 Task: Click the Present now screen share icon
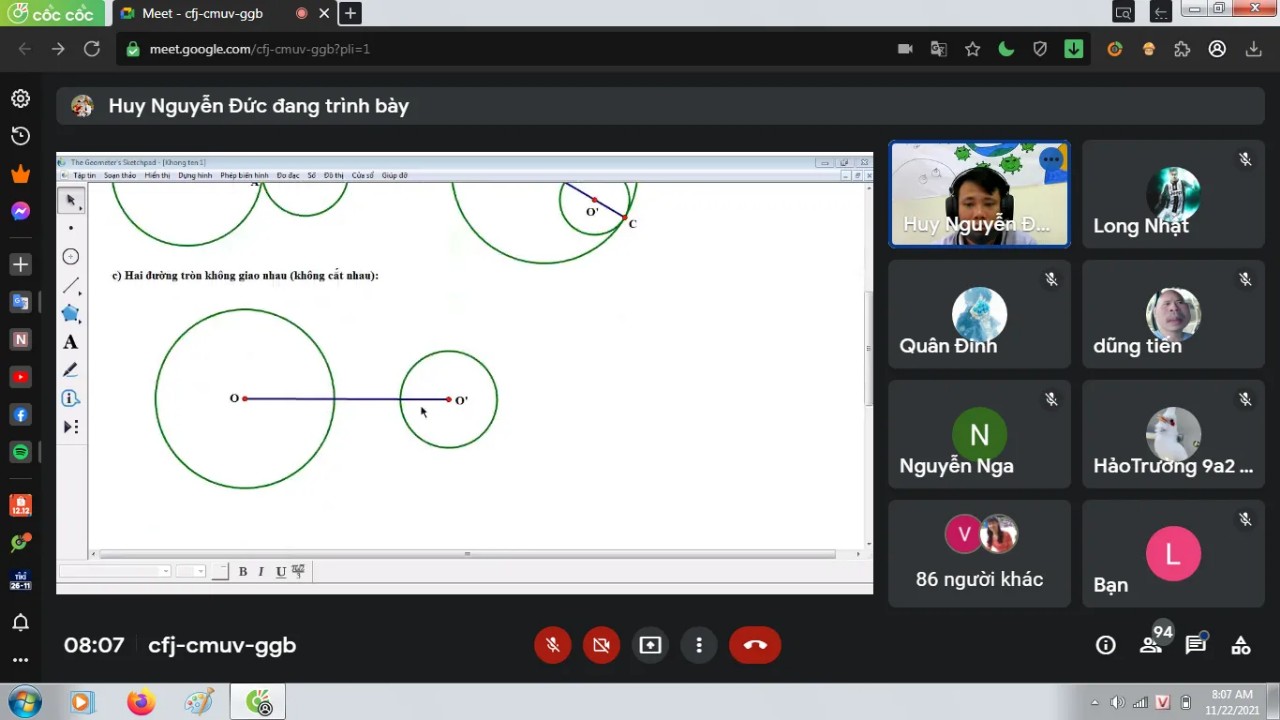click(x=650, y=645)
